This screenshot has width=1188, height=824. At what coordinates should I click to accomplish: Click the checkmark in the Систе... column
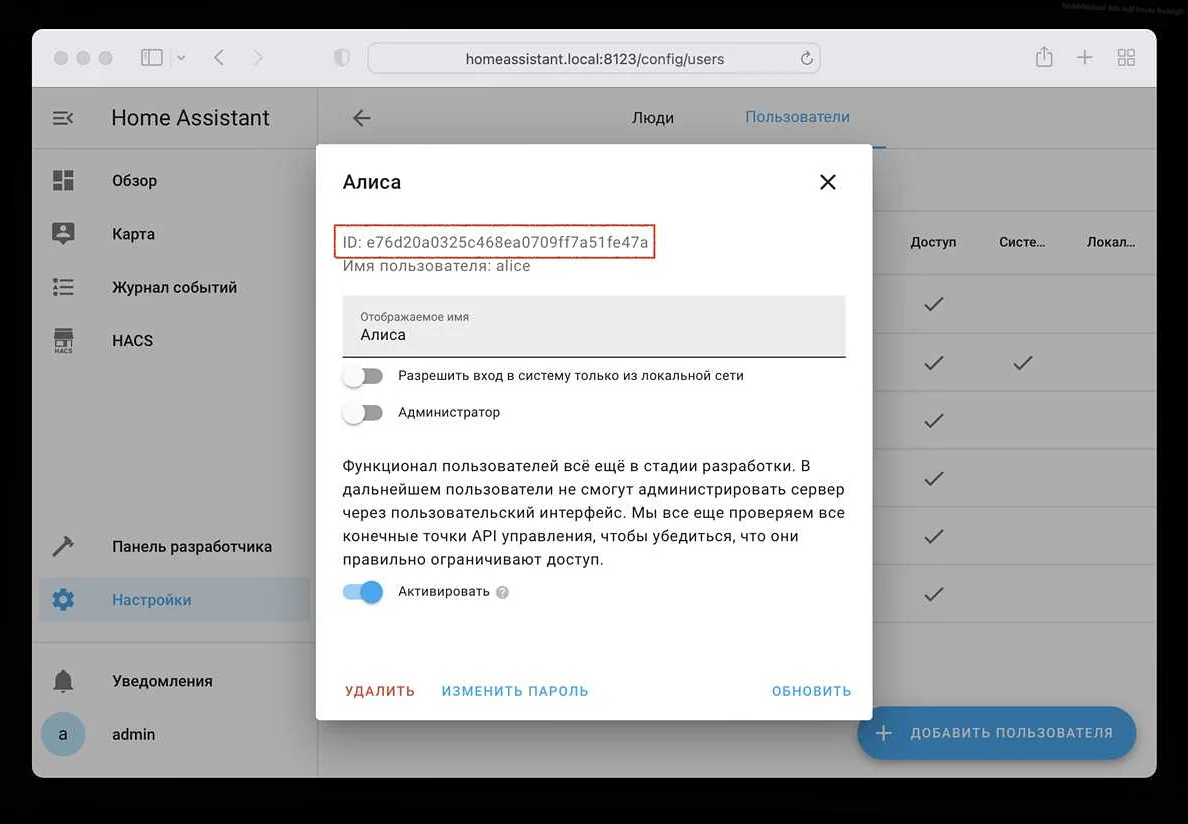point(1023,363)
